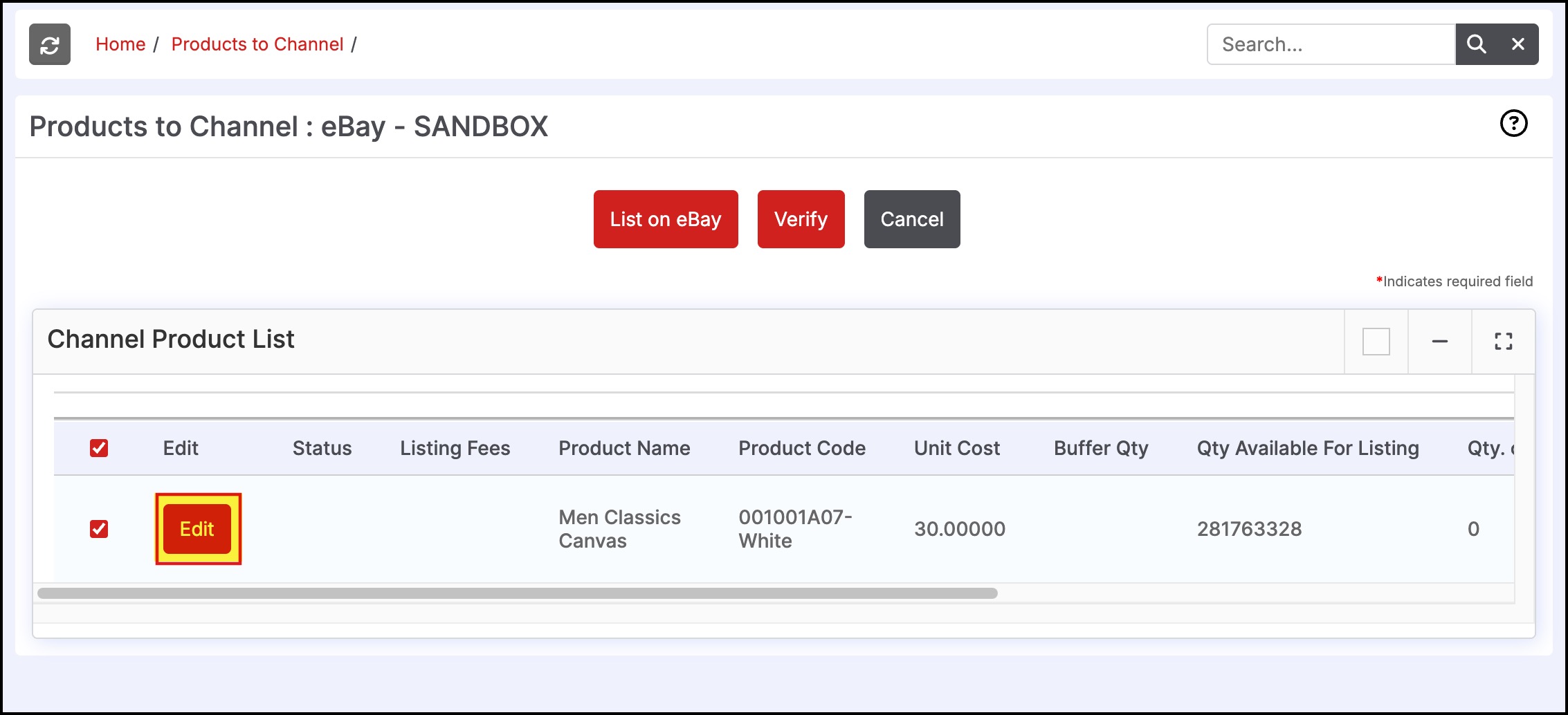This screenshot has height=715, width=1568.
Task: Select the Listing Fees column header
Action: 455,448
